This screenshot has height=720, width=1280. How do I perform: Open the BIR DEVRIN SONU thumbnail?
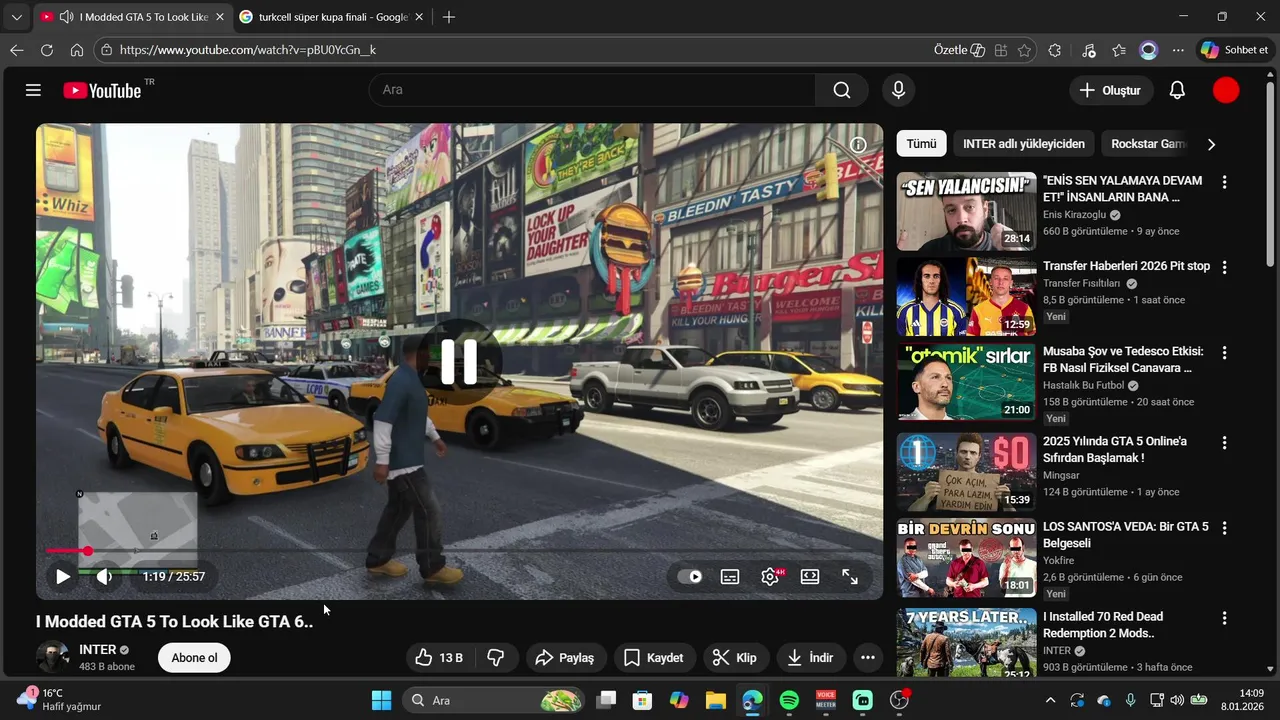966,558
